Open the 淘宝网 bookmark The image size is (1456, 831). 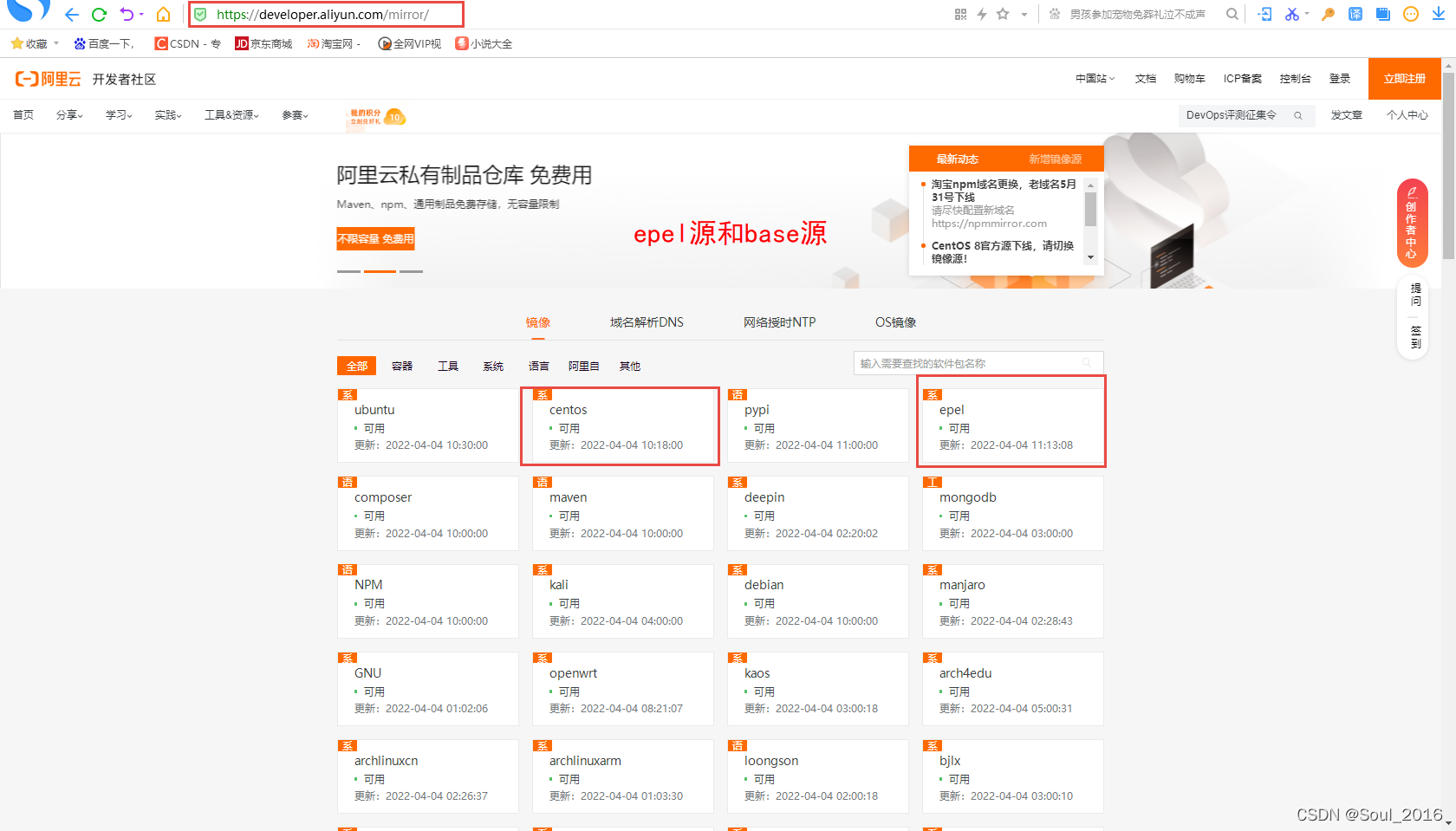(334, 43)
